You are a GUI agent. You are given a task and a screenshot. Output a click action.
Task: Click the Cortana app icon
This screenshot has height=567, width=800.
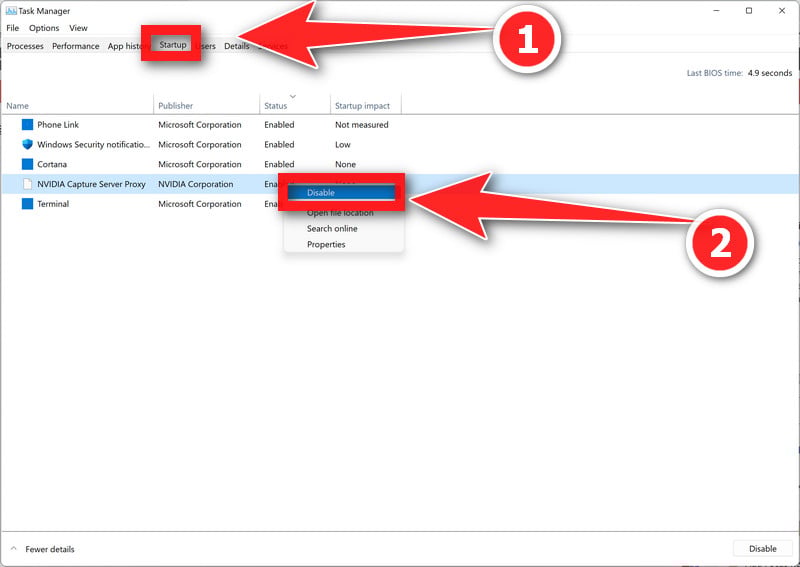point(28,164)
